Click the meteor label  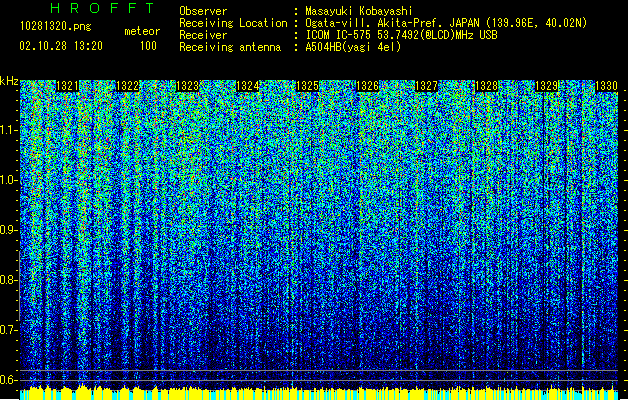[x=142, y=31]
